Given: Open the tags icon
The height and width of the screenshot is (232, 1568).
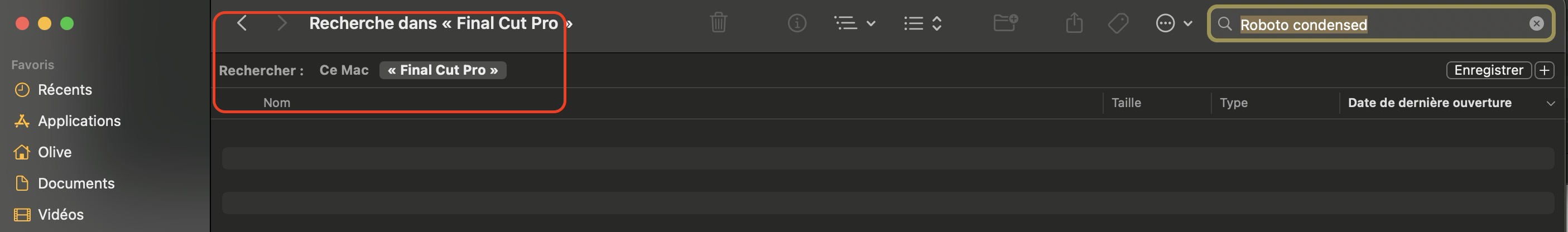Looking at the screenshot, I should [x=1118, y=23].
